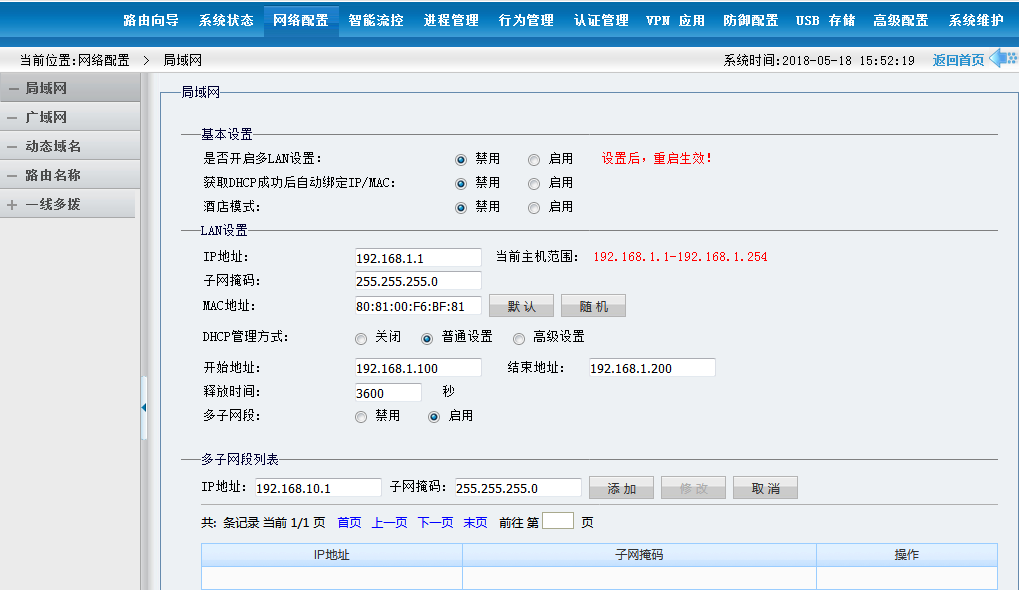Image resolution: width=1019 pixels, height=590 pixels.
Task: Open 局域网 in the sidebar
Action: pos(70,88)
